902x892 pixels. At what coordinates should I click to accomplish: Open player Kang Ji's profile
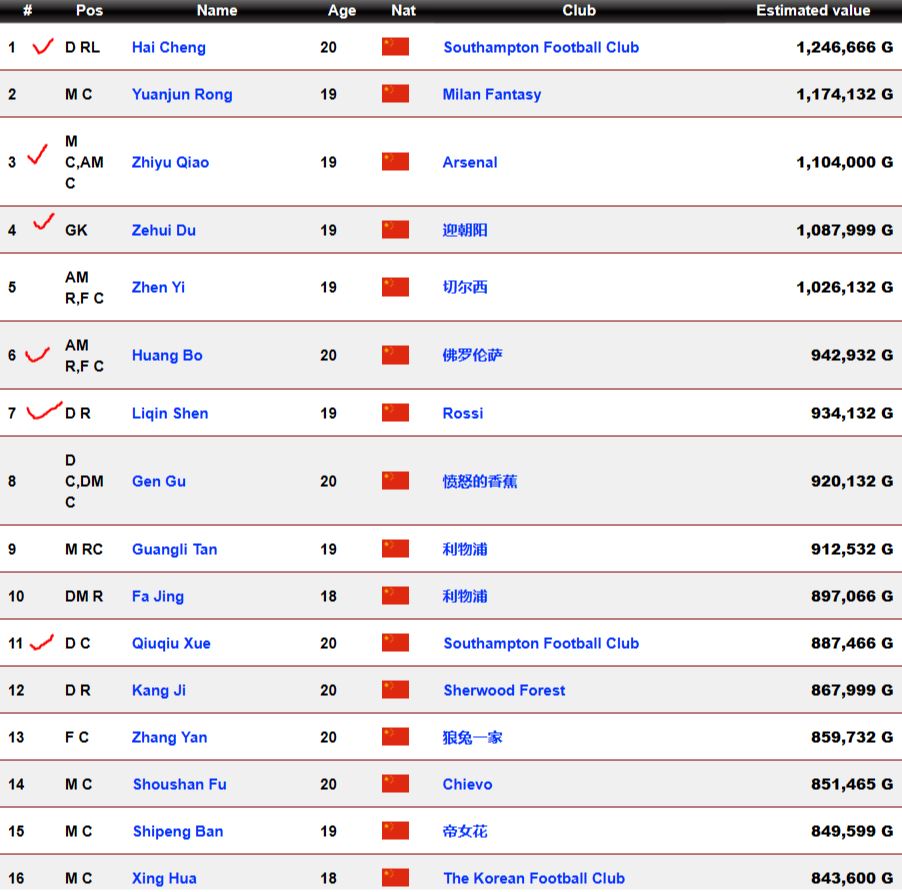pyautogui.click(x=159, y=690)
